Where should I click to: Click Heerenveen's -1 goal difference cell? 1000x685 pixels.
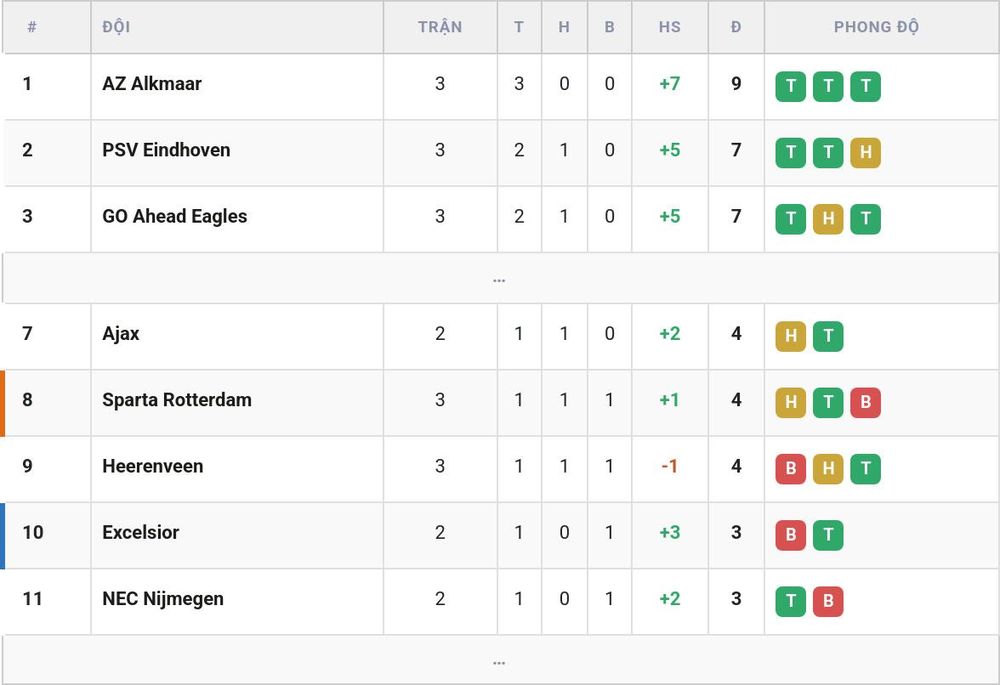click(x=669, y=466)
